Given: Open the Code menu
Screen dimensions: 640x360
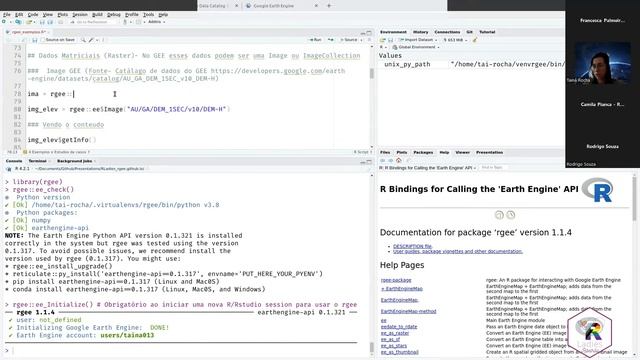Looking at the screenshot, I should tap(33, 15).
